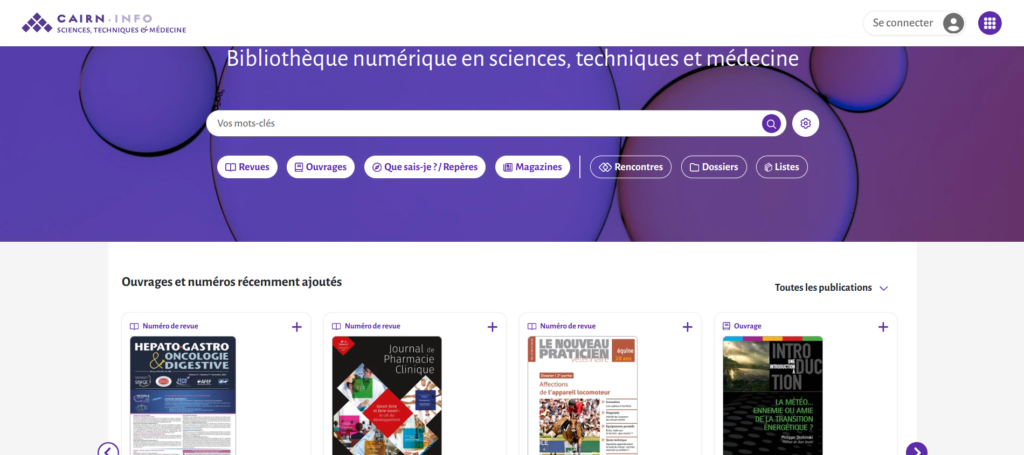Open advanced search settings gear icon
The image size is (1024, 455).
pos(805,123)
